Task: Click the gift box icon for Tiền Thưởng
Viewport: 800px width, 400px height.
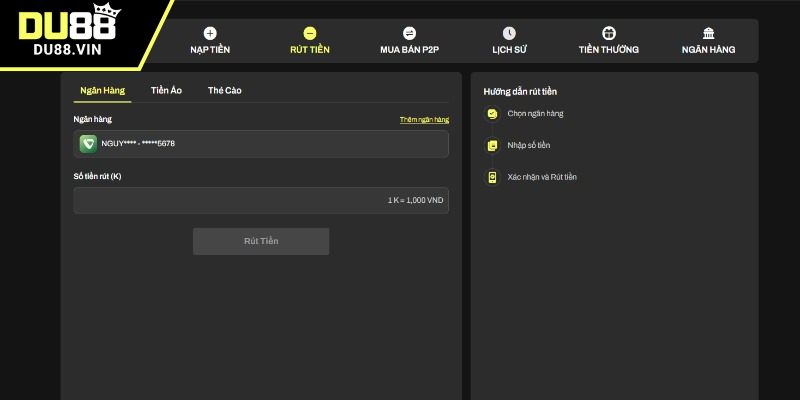Action: (609, 33)
